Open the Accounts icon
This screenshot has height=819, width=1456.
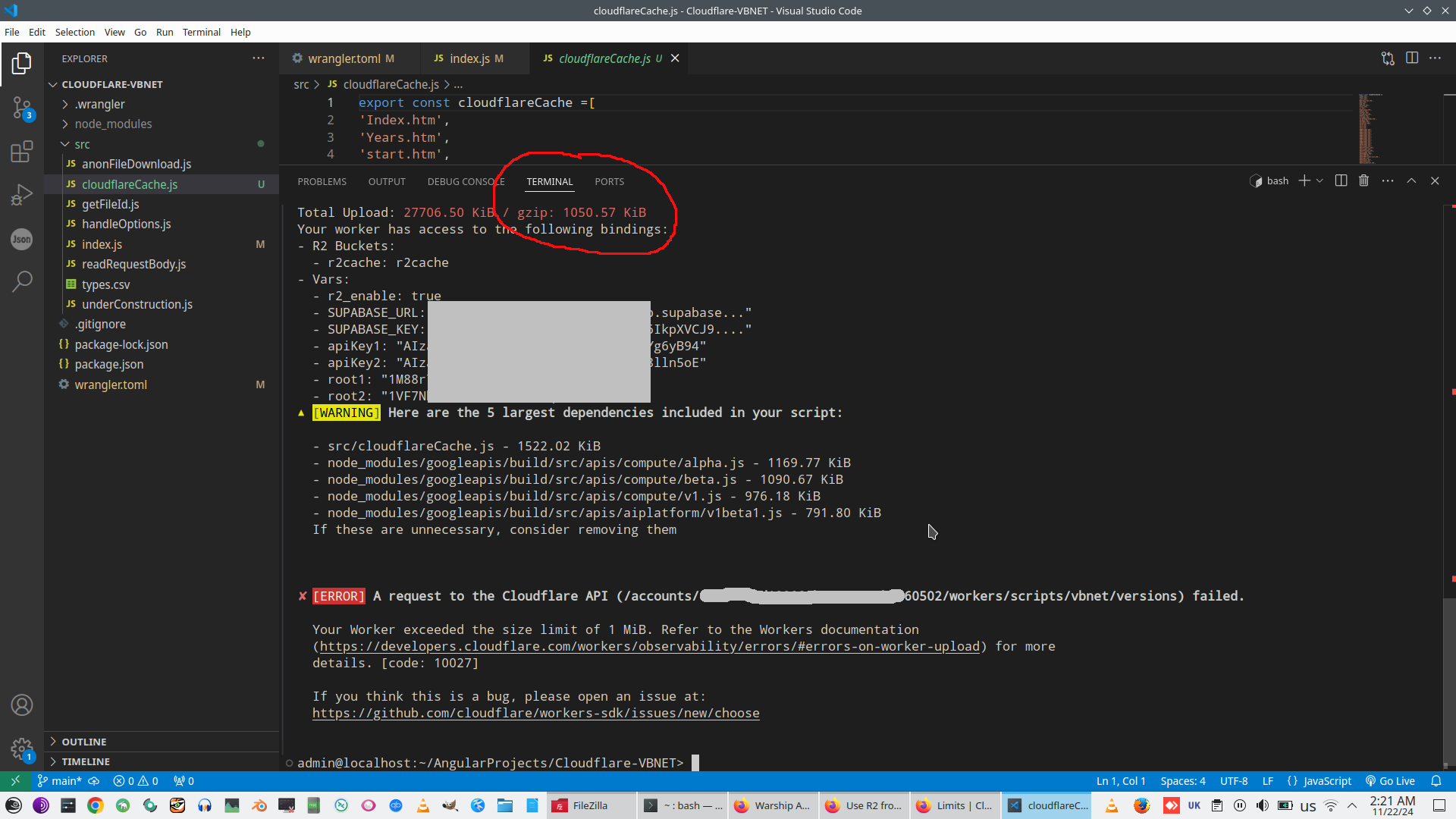pyautogui.click(x=22, y=705)
